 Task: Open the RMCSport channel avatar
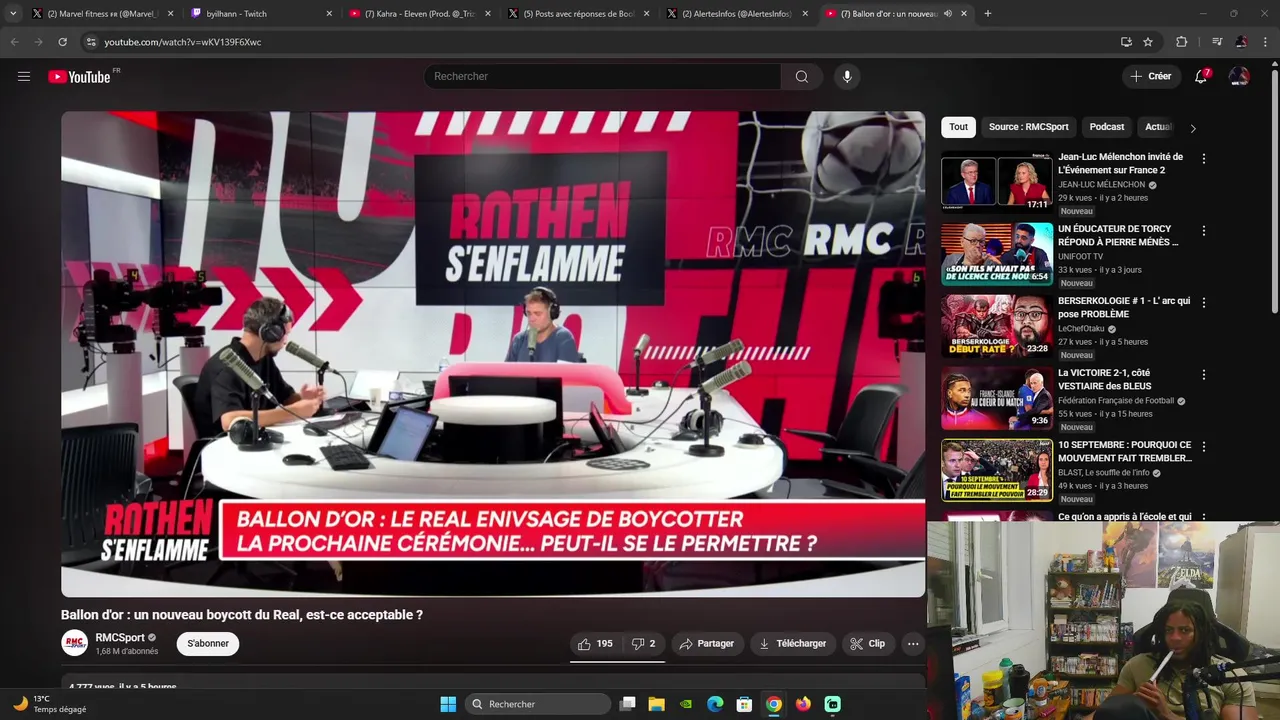75,643
